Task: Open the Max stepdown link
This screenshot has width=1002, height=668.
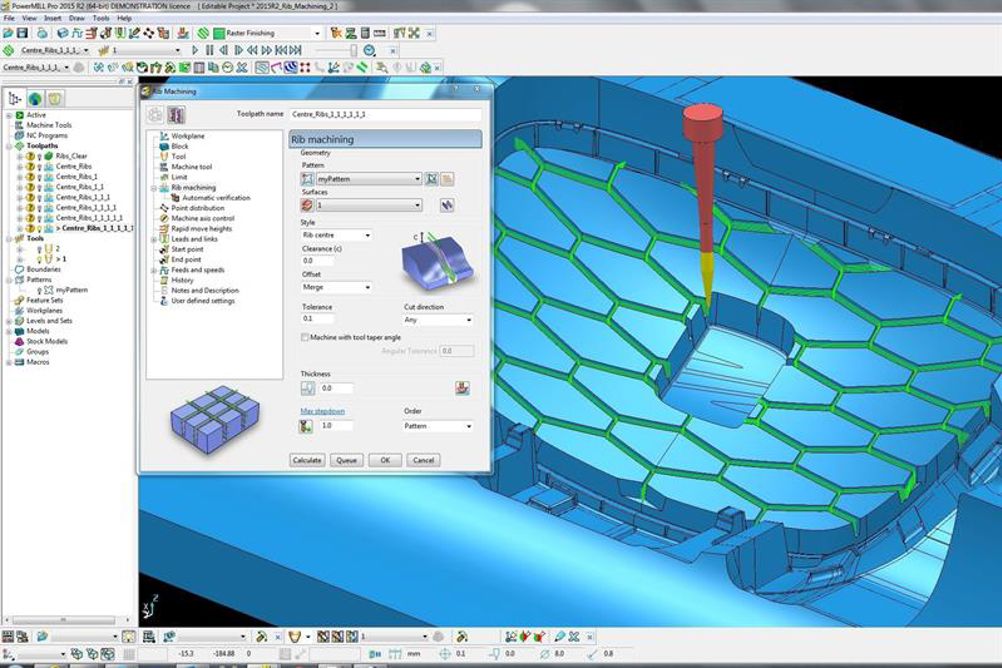Action: coord(323,411)
